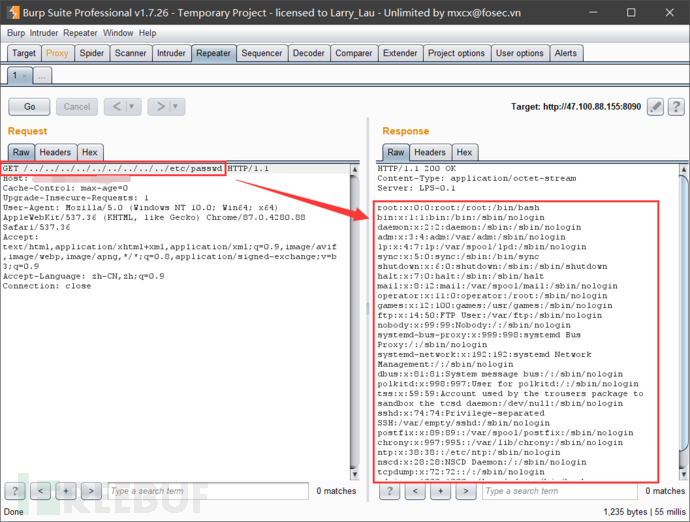The image size is (690, 522).
Task: Click GET /etc/passwd request line
Action: click(x=136, y=169)
